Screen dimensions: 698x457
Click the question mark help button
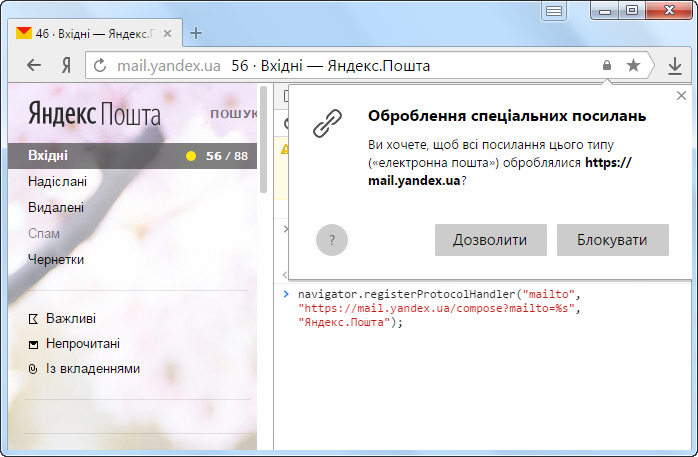(332, 240)
